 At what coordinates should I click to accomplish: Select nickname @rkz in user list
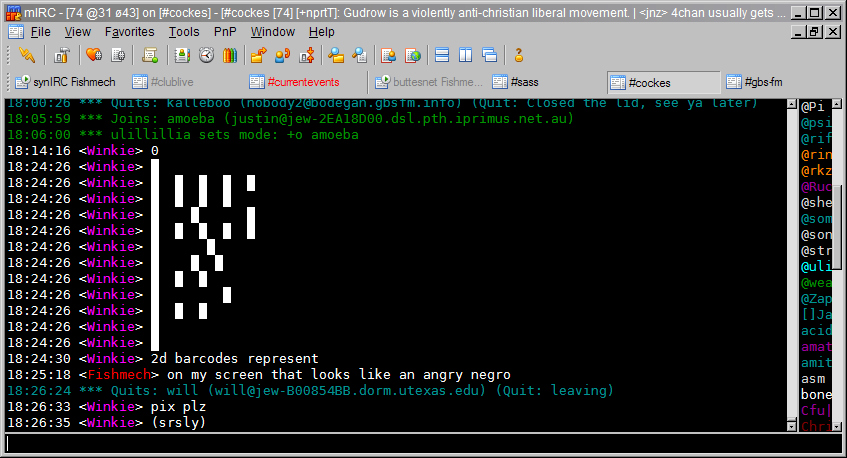[x=816, y=171]
